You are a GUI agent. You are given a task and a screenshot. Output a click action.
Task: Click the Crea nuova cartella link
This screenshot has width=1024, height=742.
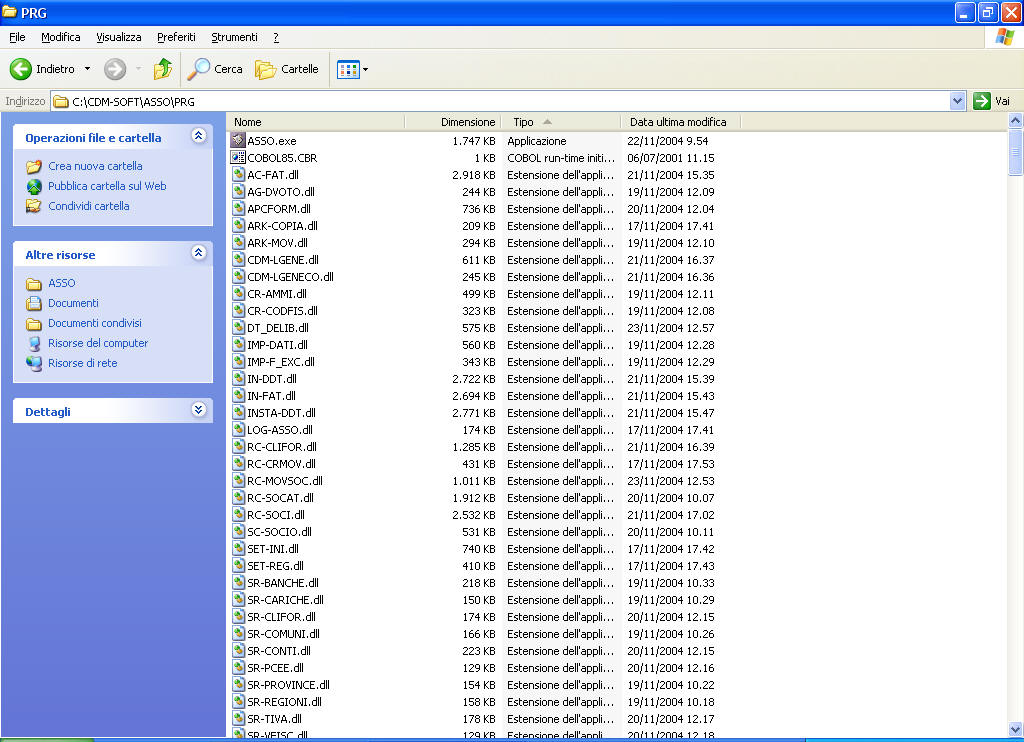(95, 167)
